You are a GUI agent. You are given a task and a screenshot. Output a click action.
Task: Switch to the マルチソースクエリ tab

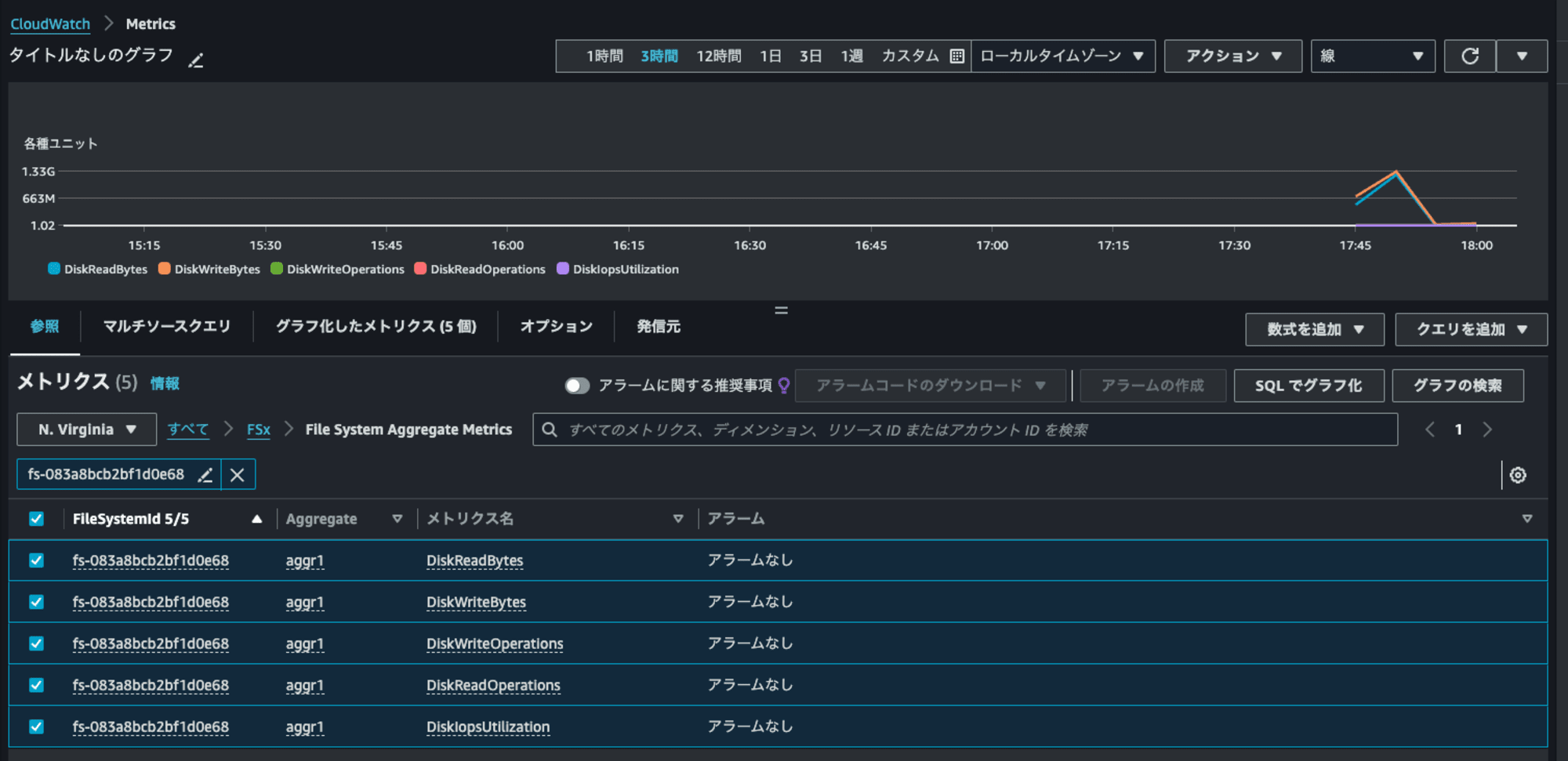point(167,327)
